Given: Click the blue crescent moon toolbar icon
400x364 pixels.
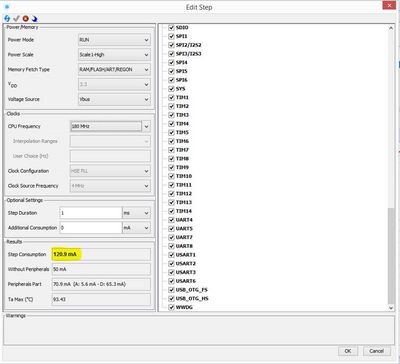Looking at the screenshot, I should point(34,19).
